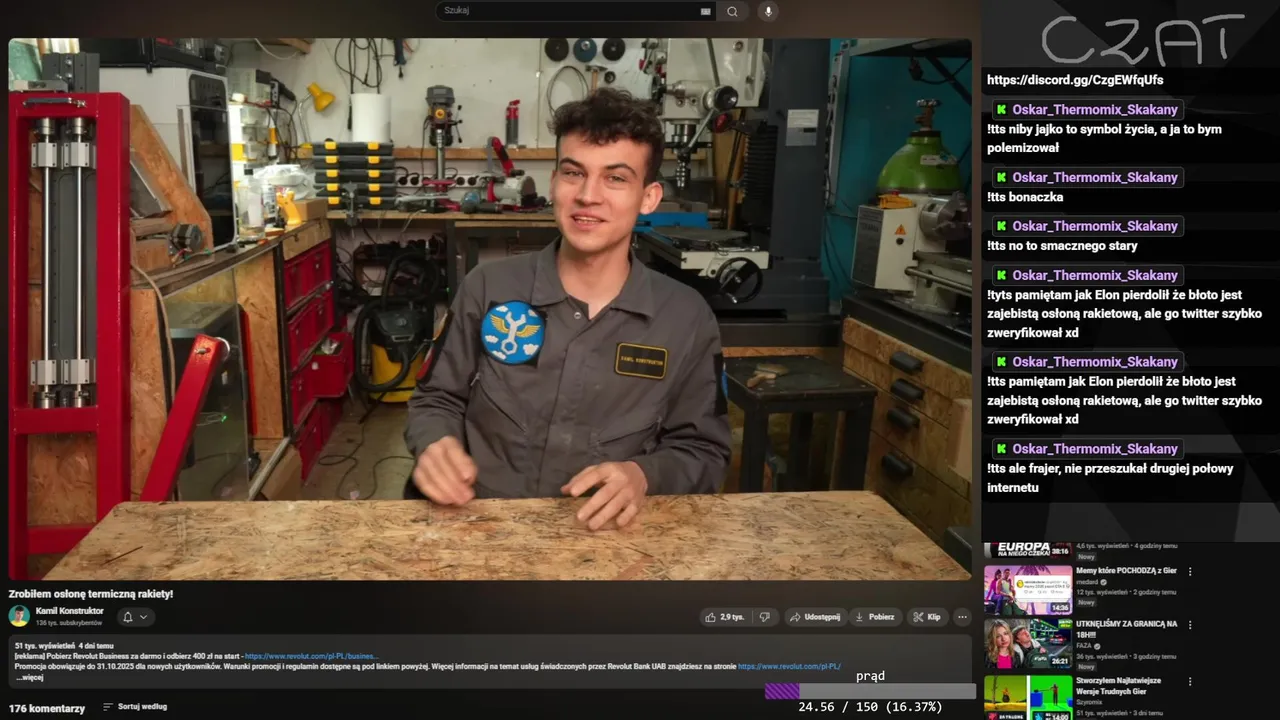
Task: Click the on-screen keyboard icon in search field
Action: (706, 11)
